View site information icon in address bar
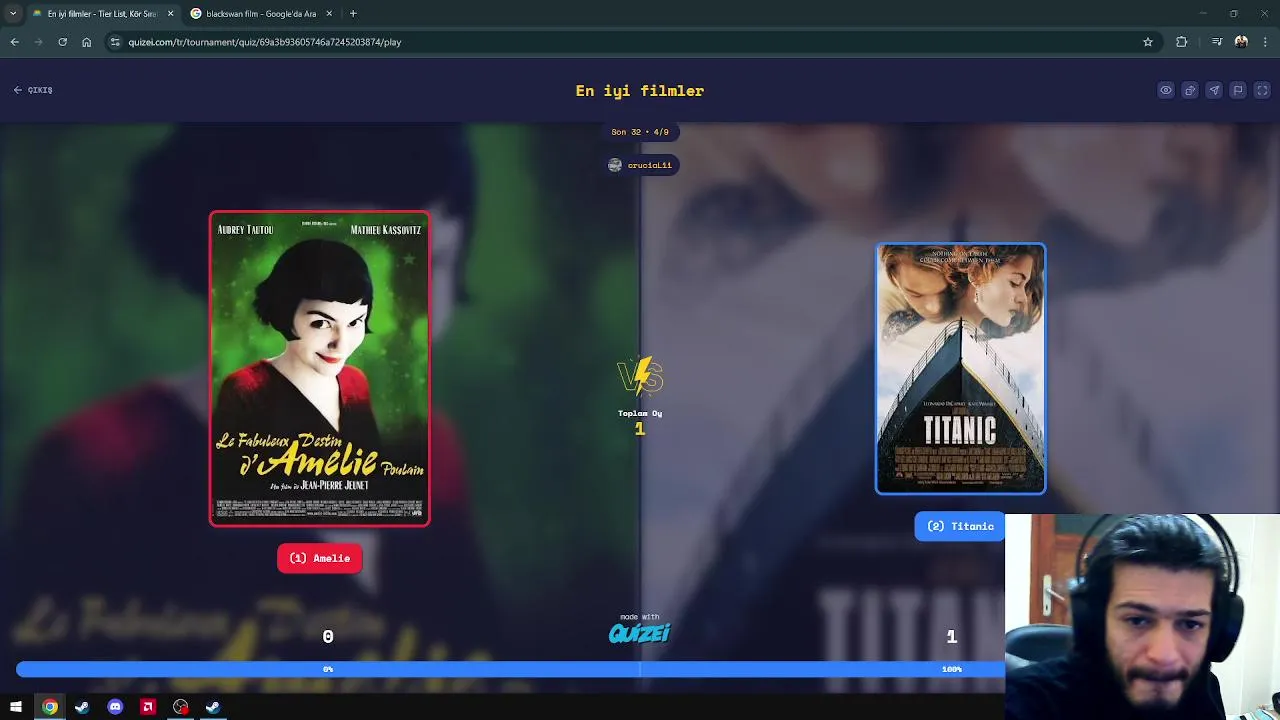 [x=115, y=42]
